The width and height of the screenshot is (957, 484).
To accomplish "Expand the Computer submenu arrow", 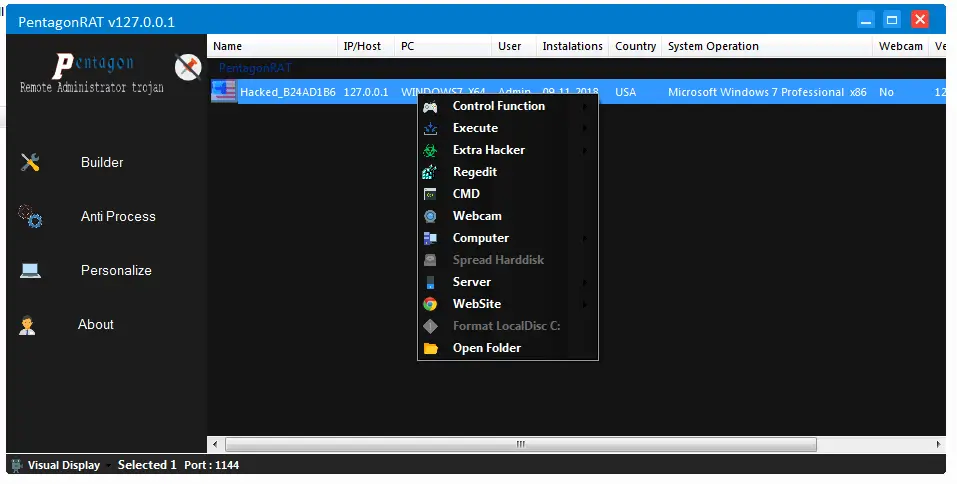I will [585, 238].
